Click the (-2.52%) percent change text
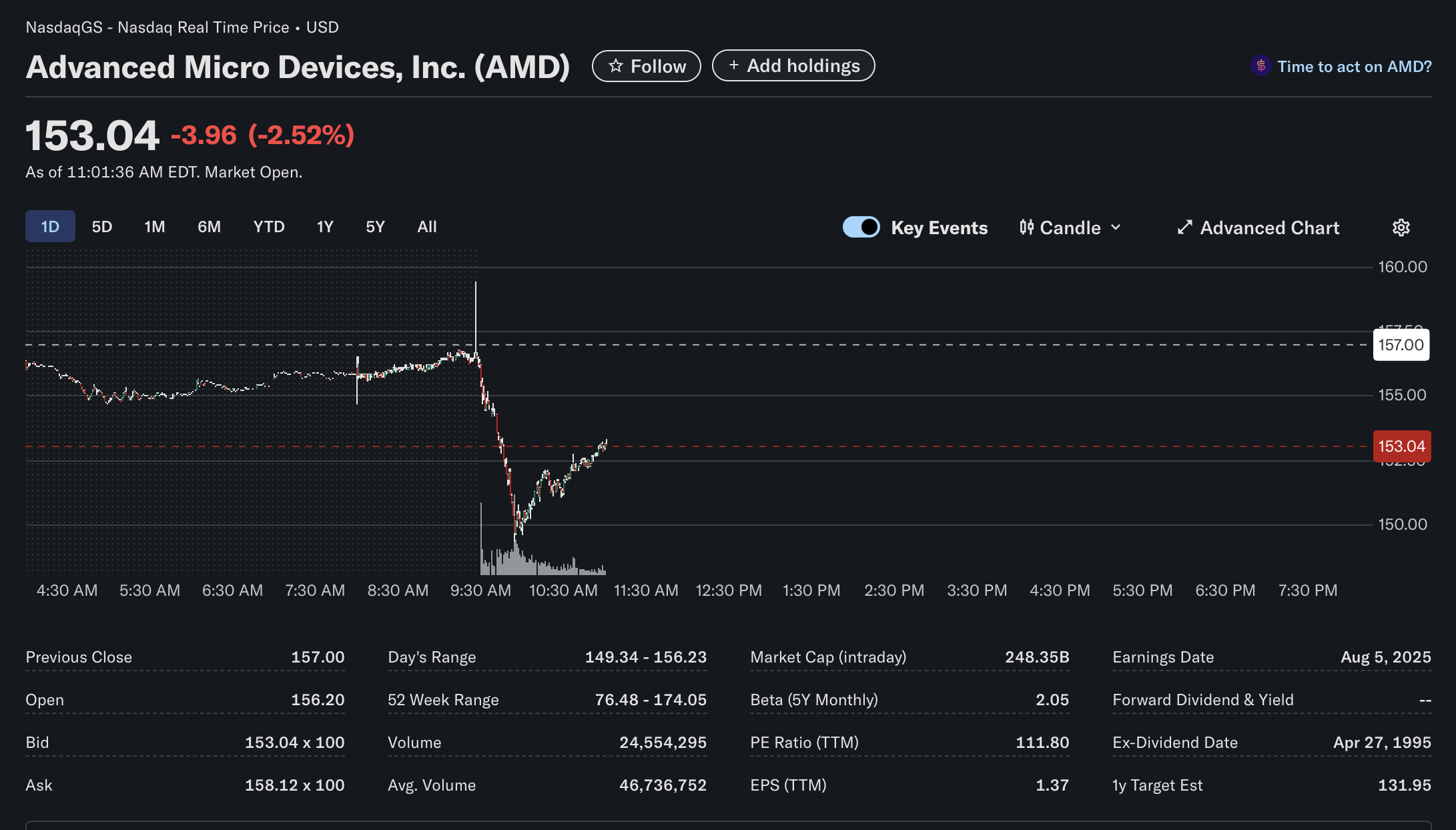 (301, 135)
